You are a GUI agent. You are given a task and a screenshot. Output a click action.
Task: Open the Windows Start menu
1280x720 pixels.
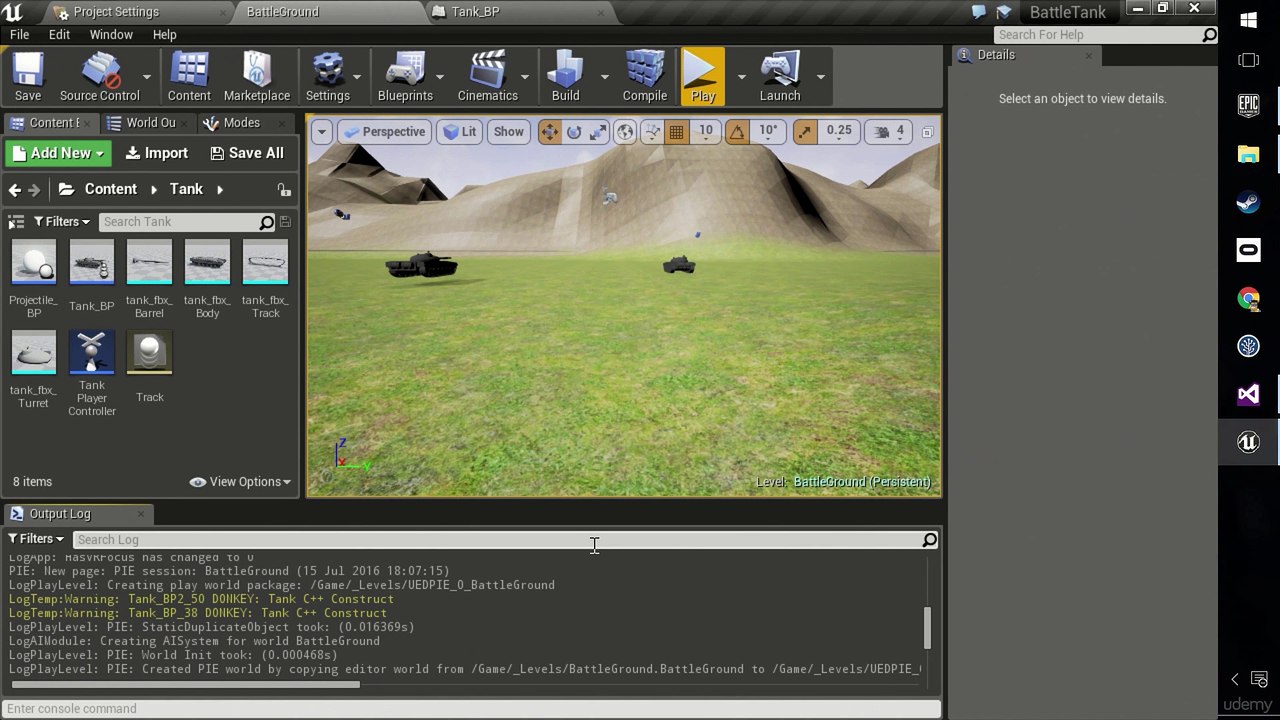[x=1249, y=20]
